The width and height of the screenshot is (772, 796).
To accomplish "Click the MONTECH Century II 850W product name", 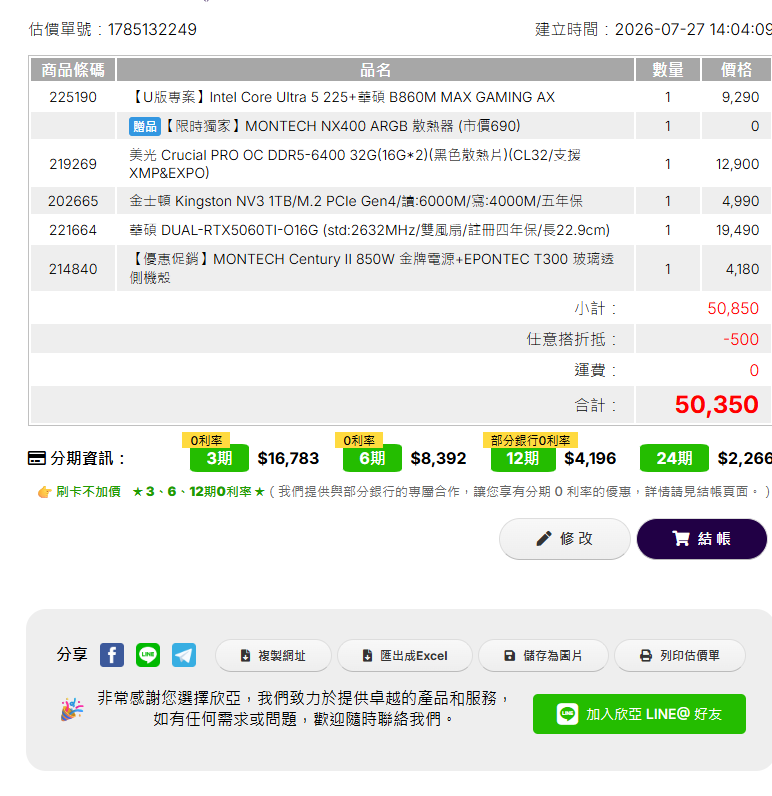I will click(x=372, y=268).
